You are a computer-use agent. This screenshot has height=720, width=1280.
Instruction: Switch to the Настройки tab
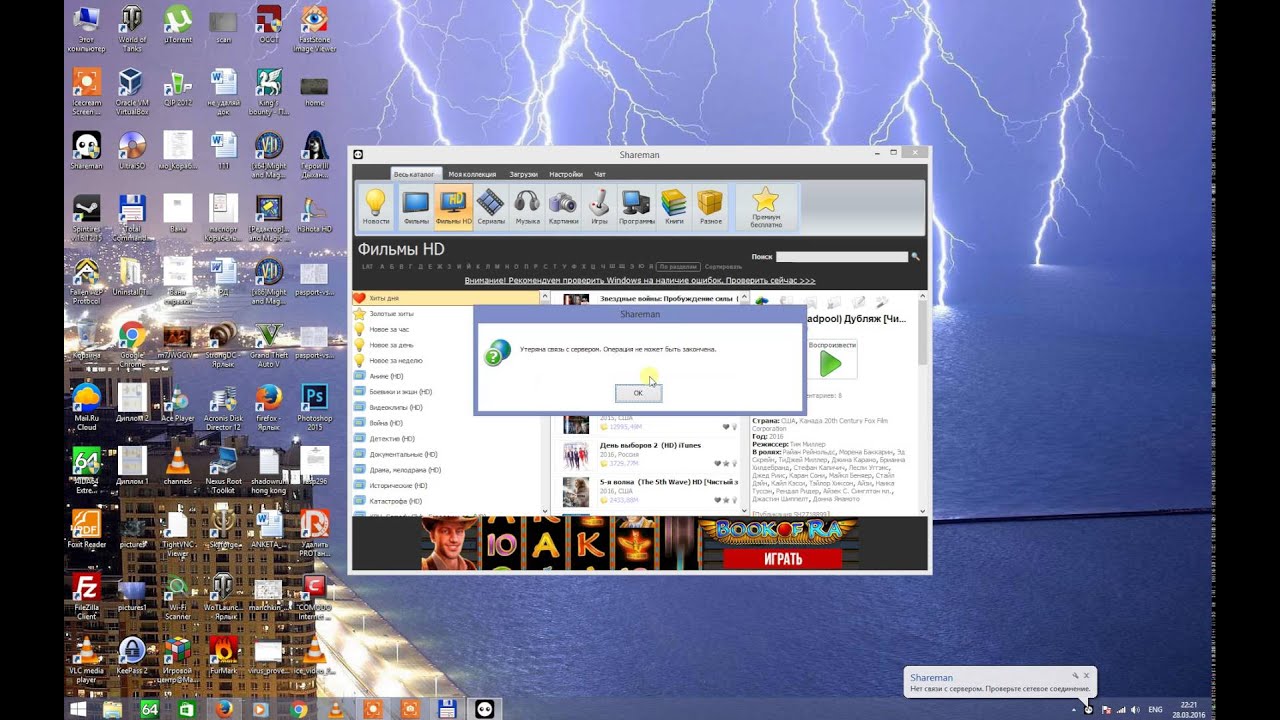[566, 174]
